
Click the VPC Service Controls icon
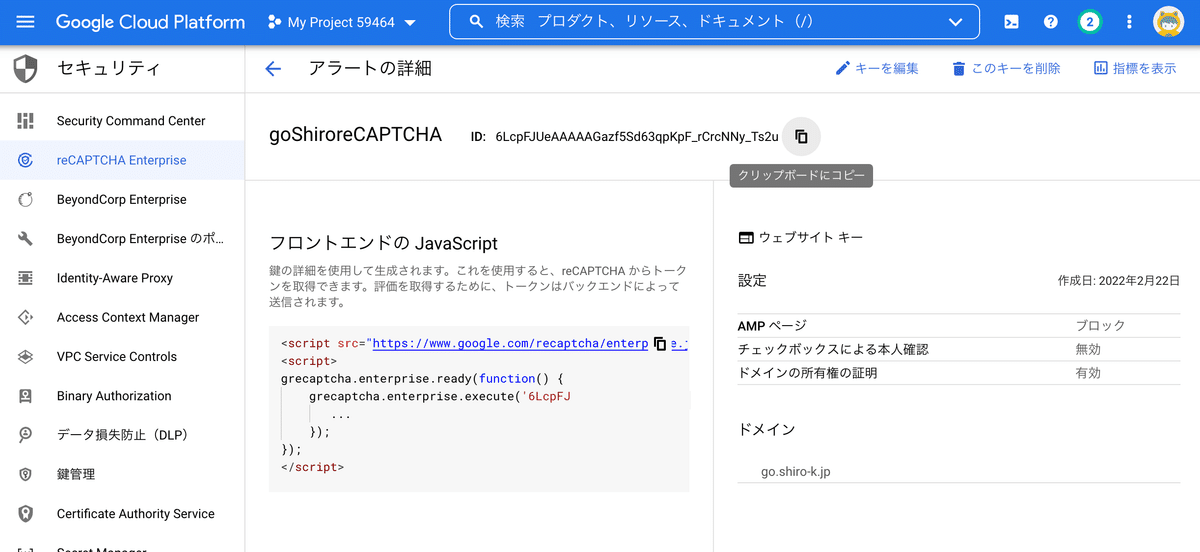click(26, 356)
